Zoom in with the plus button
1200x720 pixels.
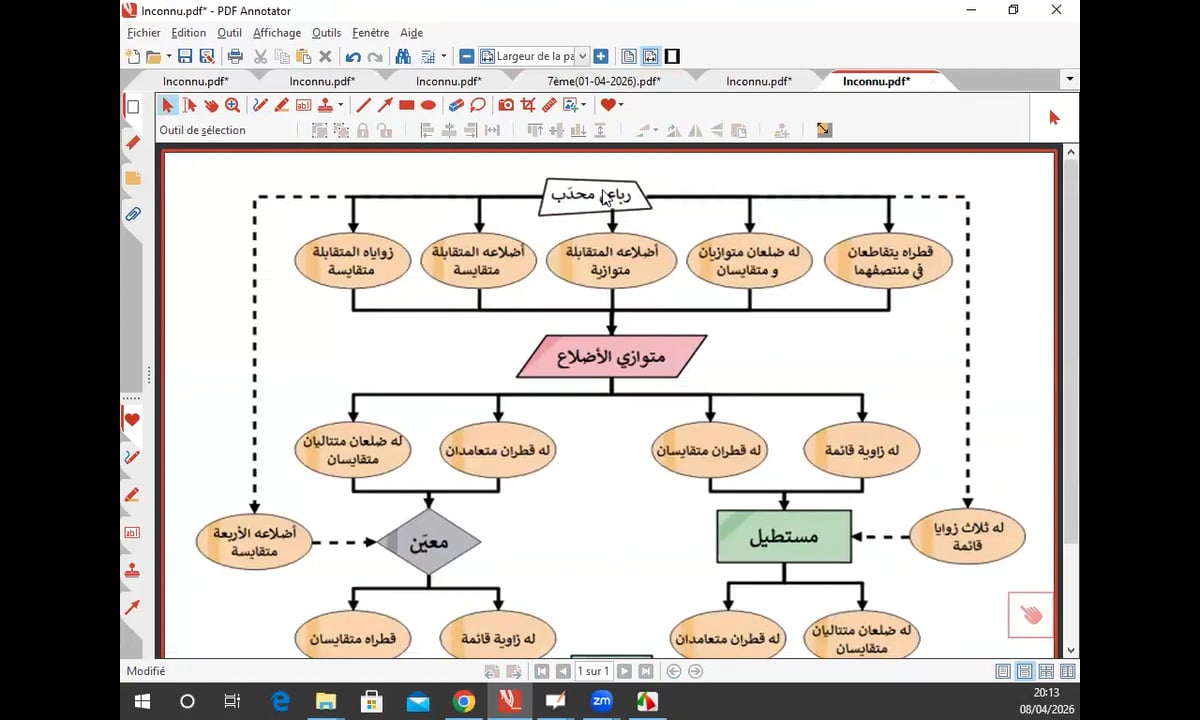coord(601,57)
